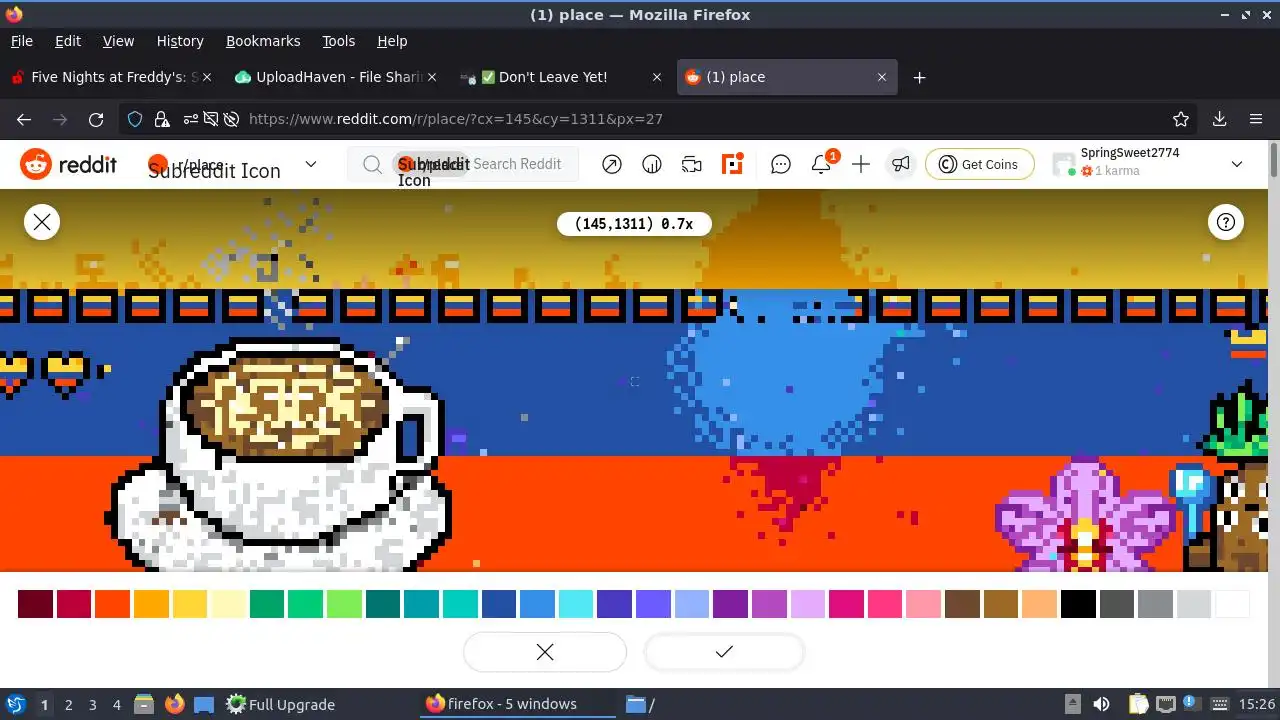Choose the dark teal swatch

[383, 604]
